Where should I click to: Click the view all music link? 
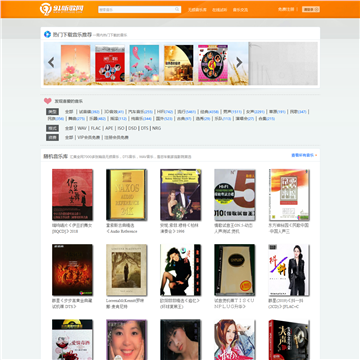(x=304, y=155)
